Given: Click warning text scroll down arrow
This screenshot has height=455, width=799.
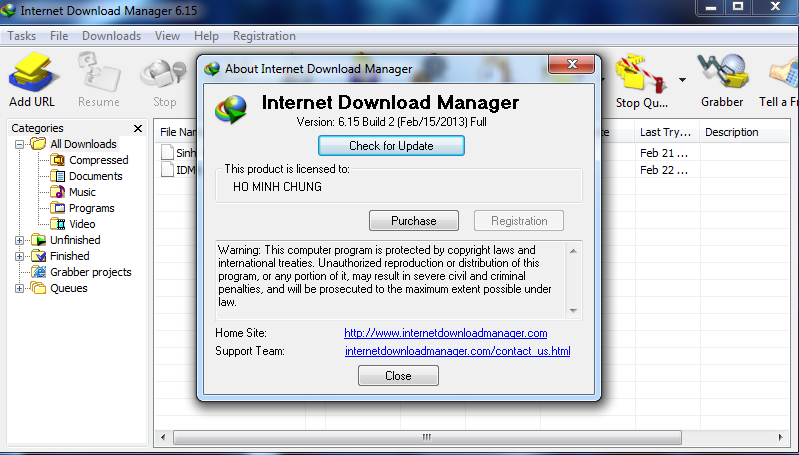Looking at the screenshot, I should (x=573, y=311).
